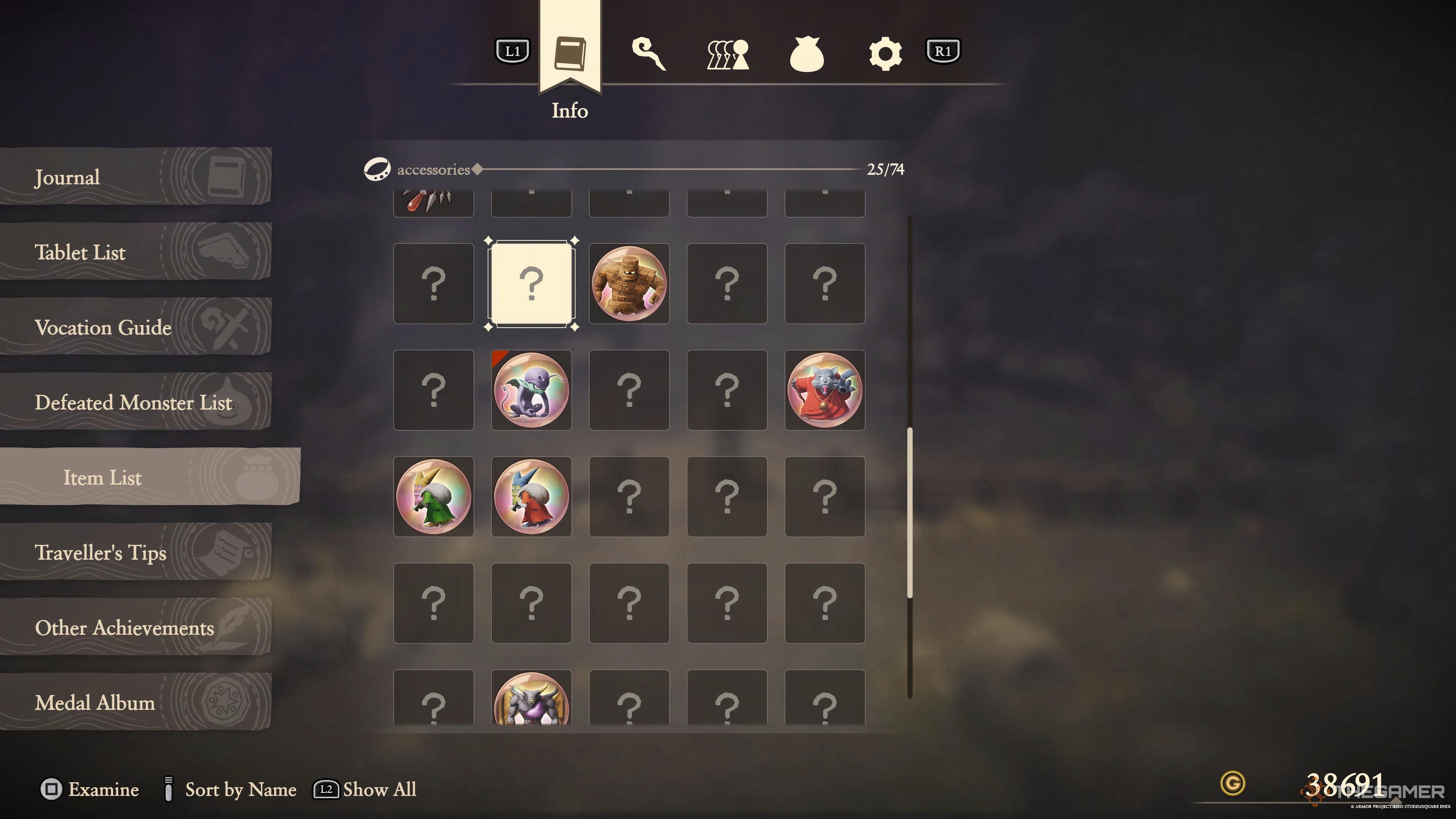Select the grey cat in red robe accessory
1456x819 pixels.
click(x=825, y=390)
